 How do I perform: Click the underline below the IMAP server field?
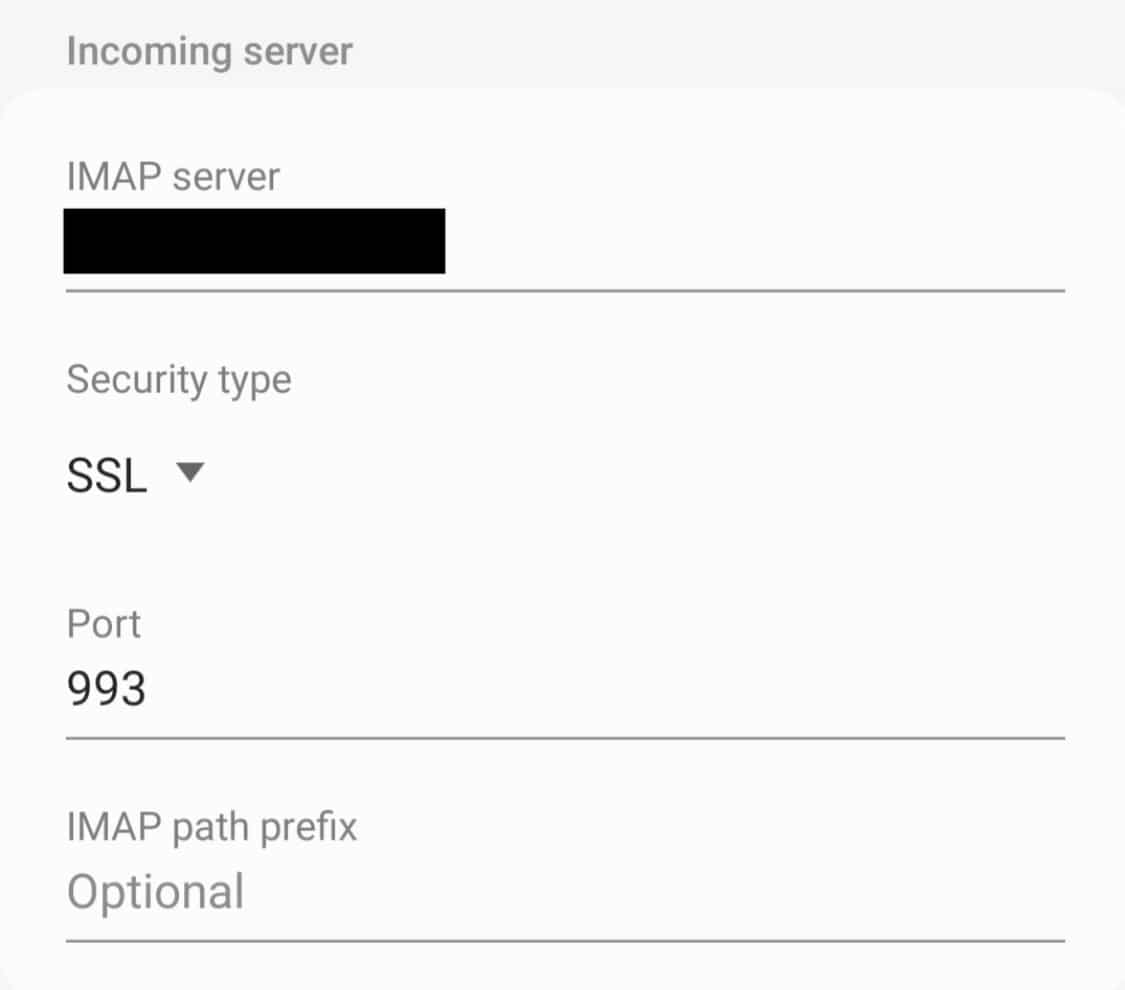[x=565, y=290]
